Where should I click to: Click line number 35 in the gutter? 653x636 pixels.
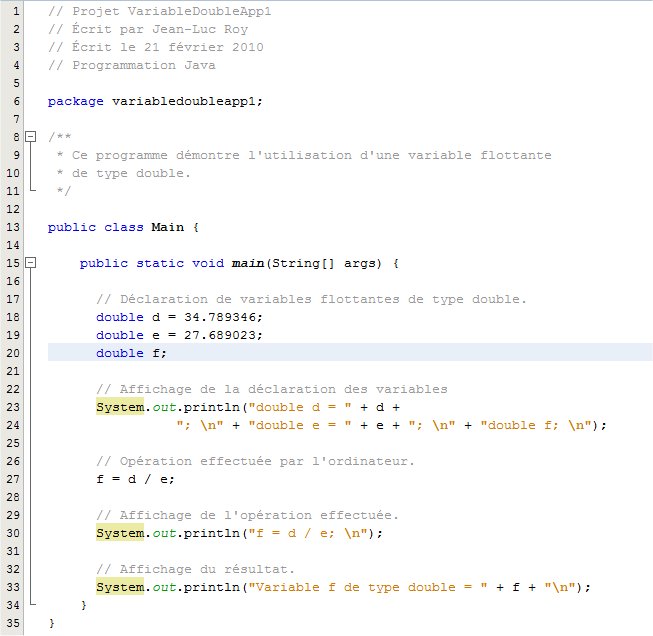[13, 623]
